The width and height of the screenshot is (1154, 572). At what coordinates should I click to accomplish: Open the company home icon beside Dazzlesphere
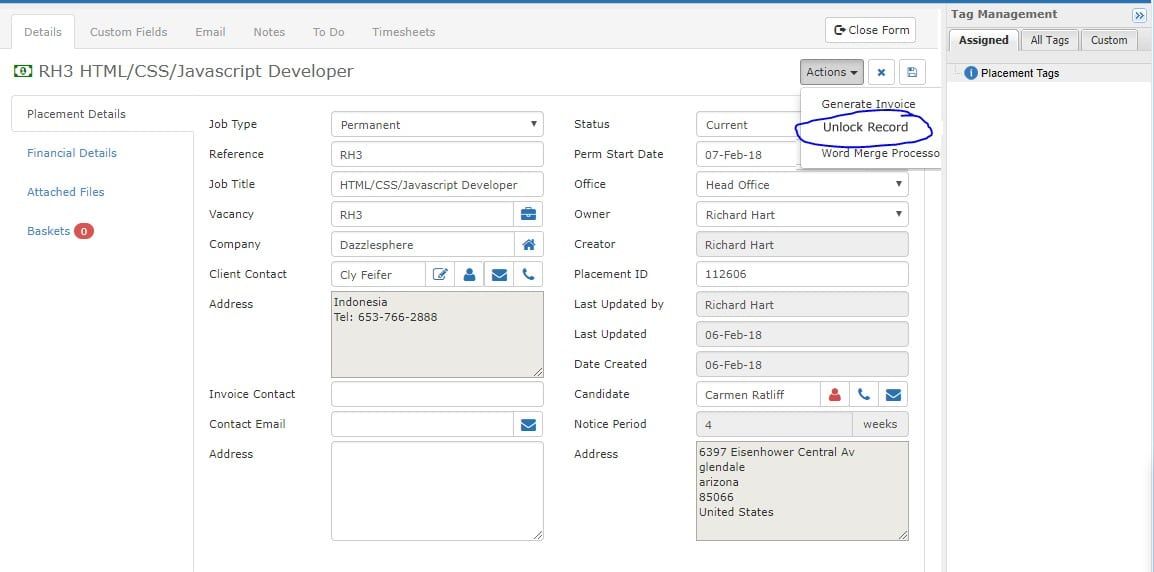[x=528, y=244]
